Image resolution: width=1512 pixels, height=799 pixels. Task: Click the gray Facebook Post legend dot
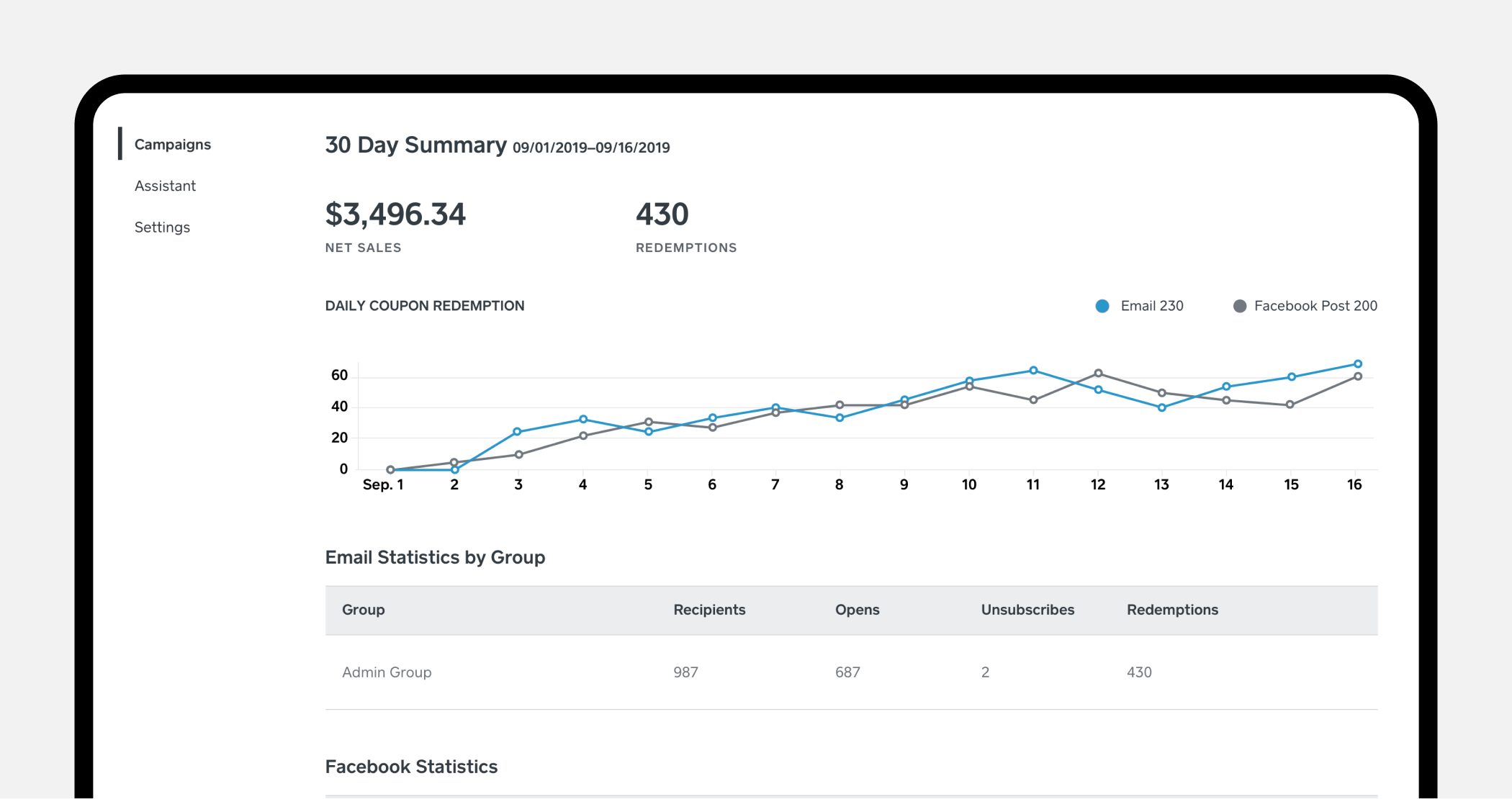pyautogui.click(x=1239, y=306)
